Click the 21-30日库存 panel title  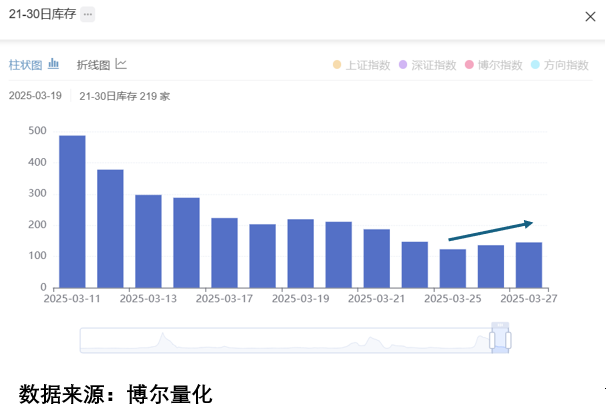[42, 14]
